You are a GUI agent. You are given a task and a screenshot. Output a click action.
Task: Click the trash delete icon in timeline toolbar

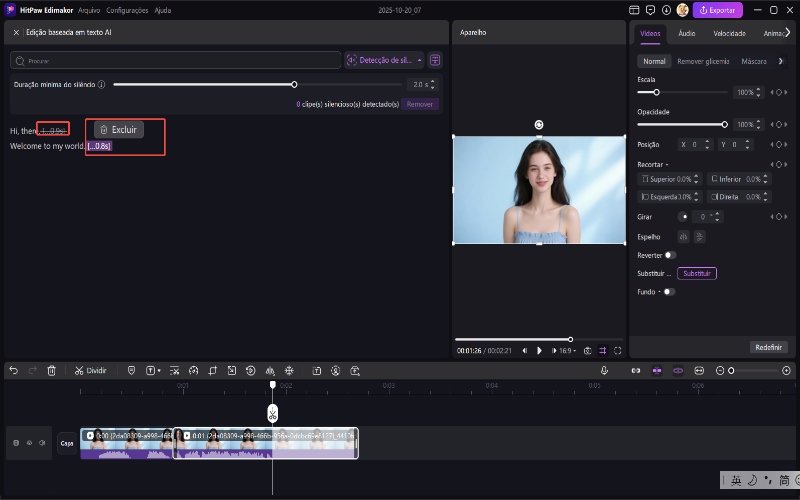(x=52, y=370)
